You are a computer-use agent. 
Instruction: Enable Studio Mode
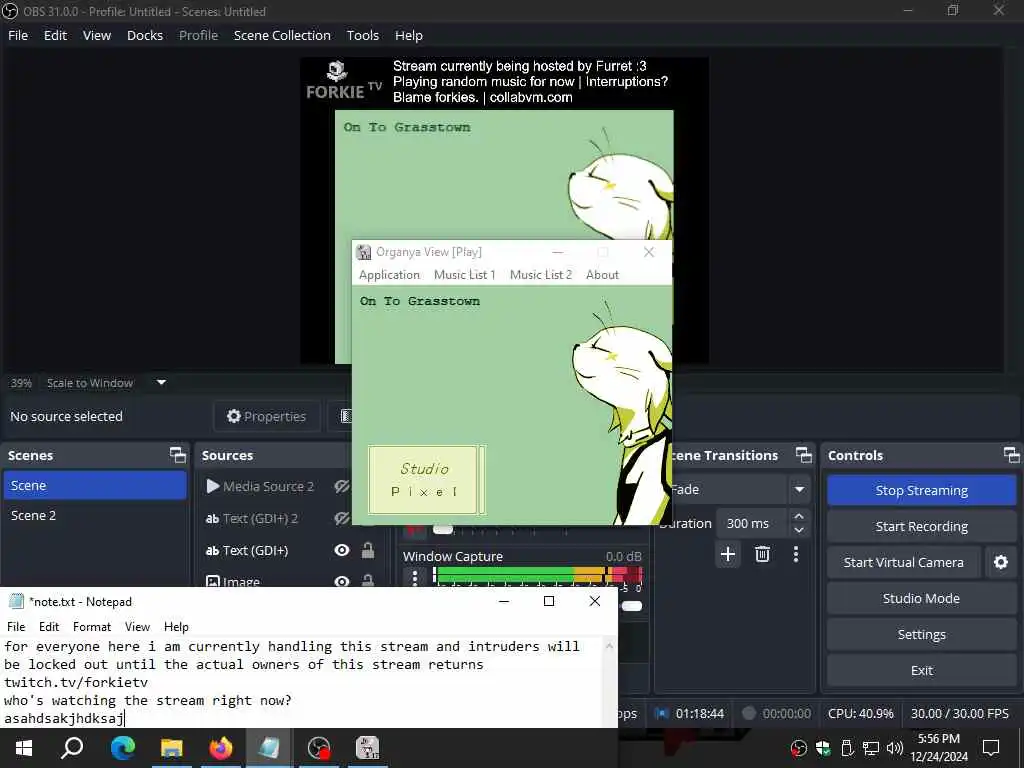coord(921,598)
